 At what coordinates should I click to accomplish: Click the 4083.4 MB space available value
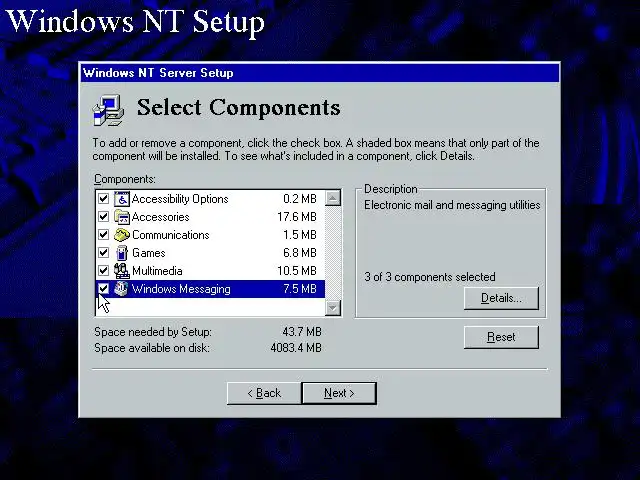(x=296, y=348)
